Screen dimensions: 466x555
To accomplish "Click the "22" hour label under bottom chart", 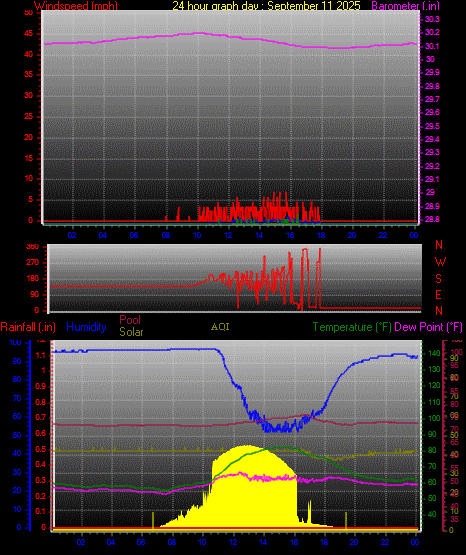I will point(385,542).
